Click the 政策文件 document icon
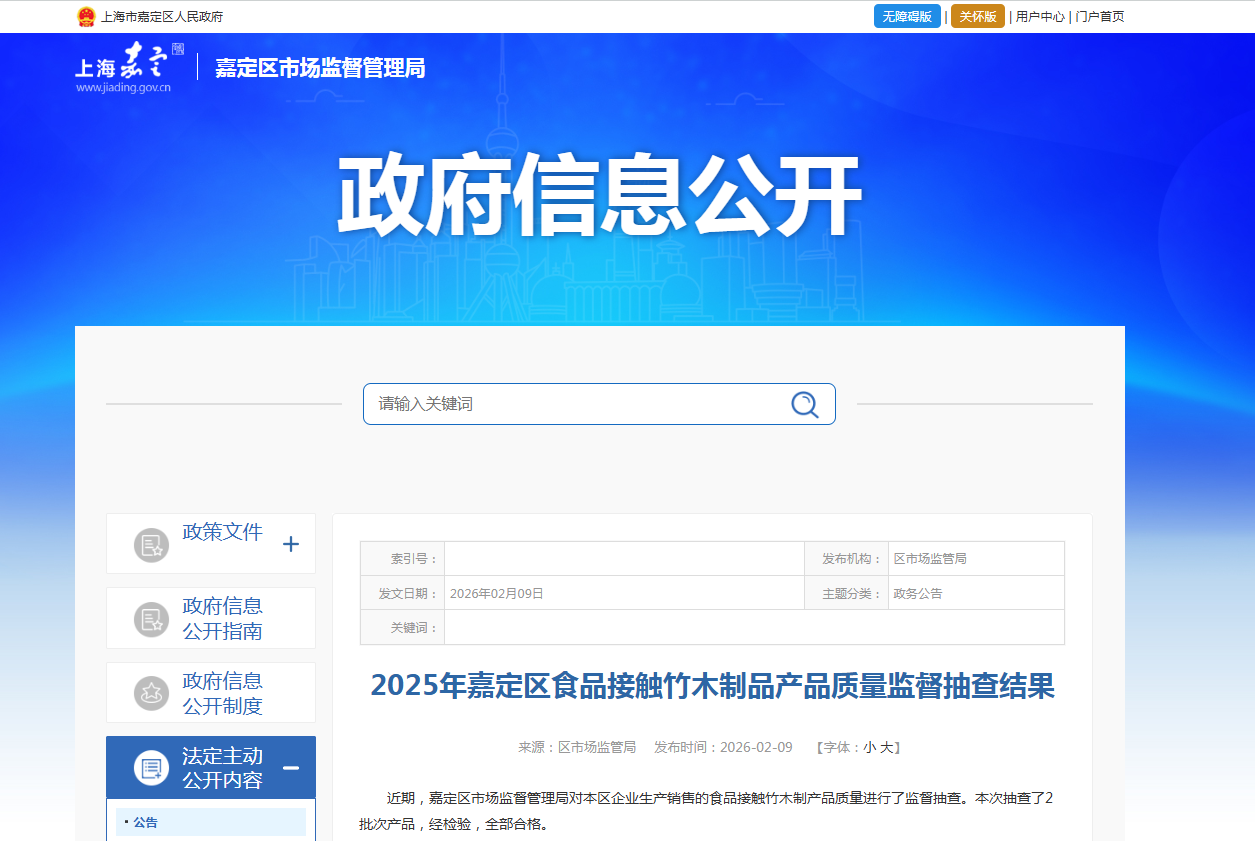 151,545
